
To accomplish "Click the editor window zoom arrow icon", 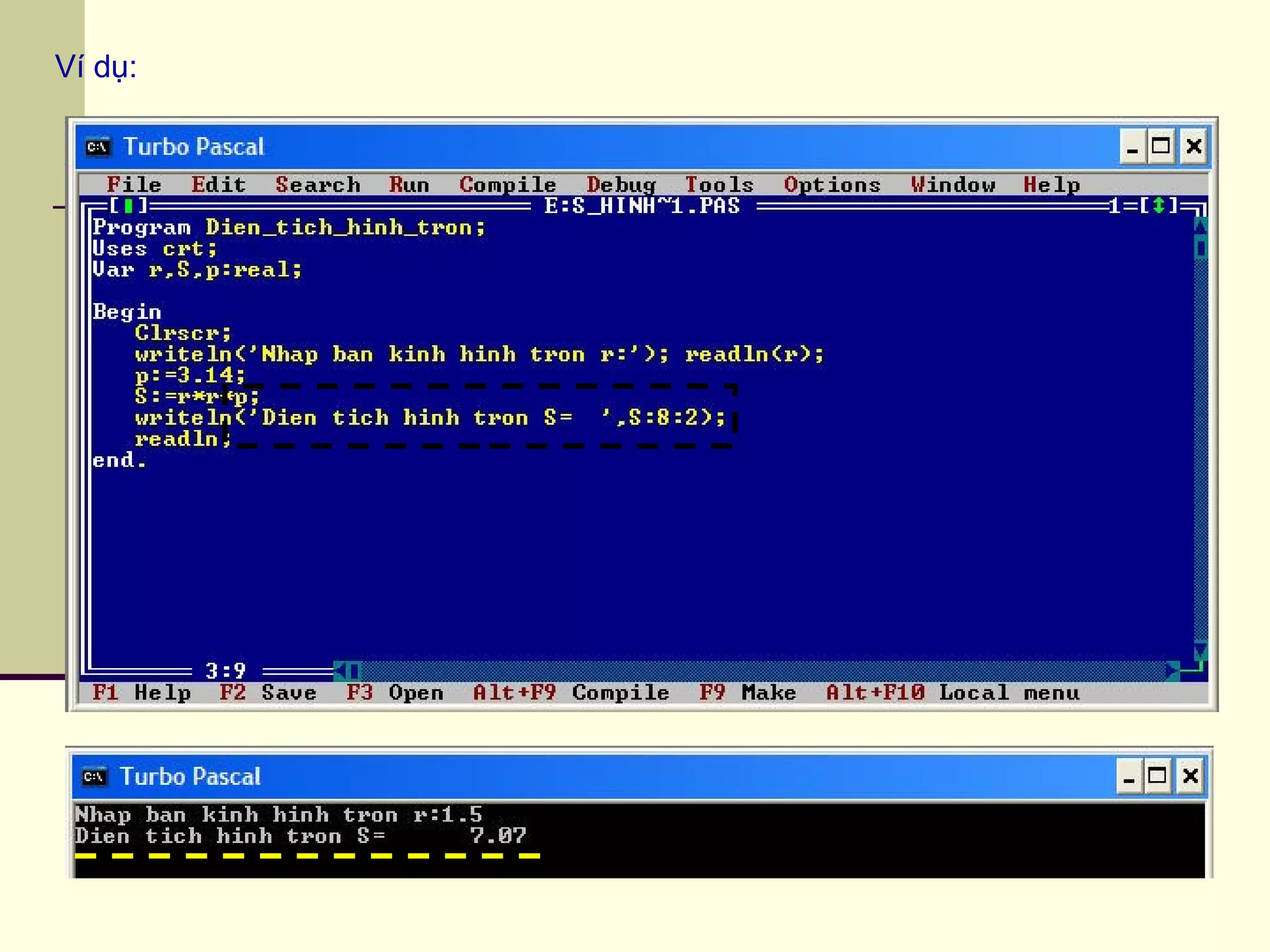I will 1157,205.
